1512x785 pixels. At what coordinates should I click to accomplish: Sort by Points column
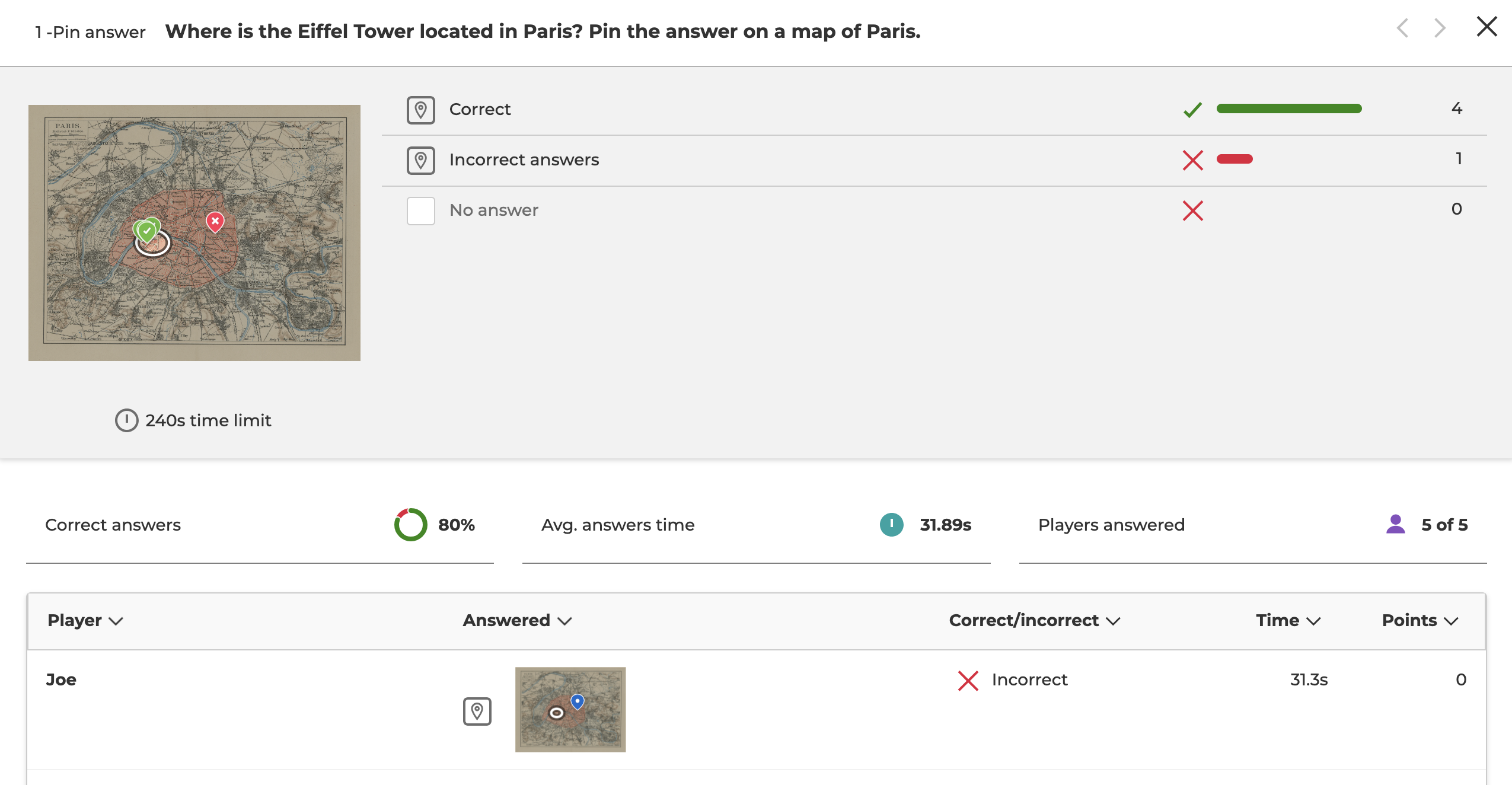[1420, 620]
